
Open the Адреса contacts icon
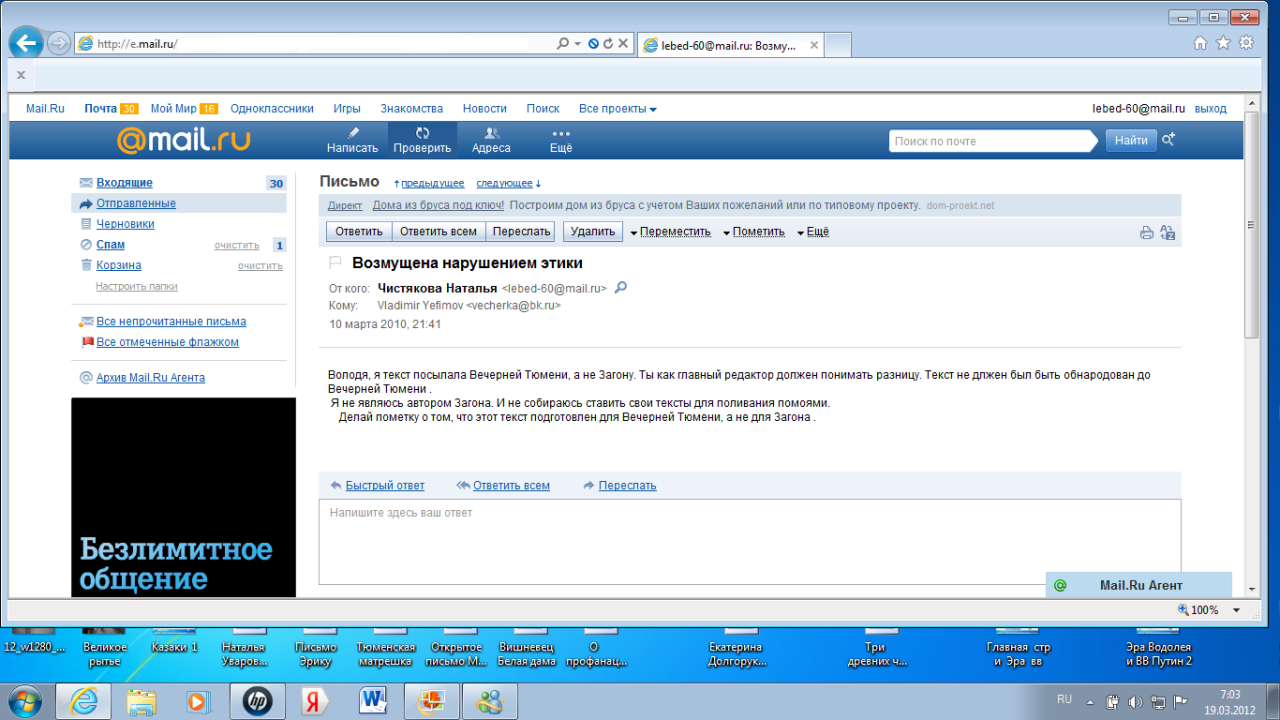491,133
